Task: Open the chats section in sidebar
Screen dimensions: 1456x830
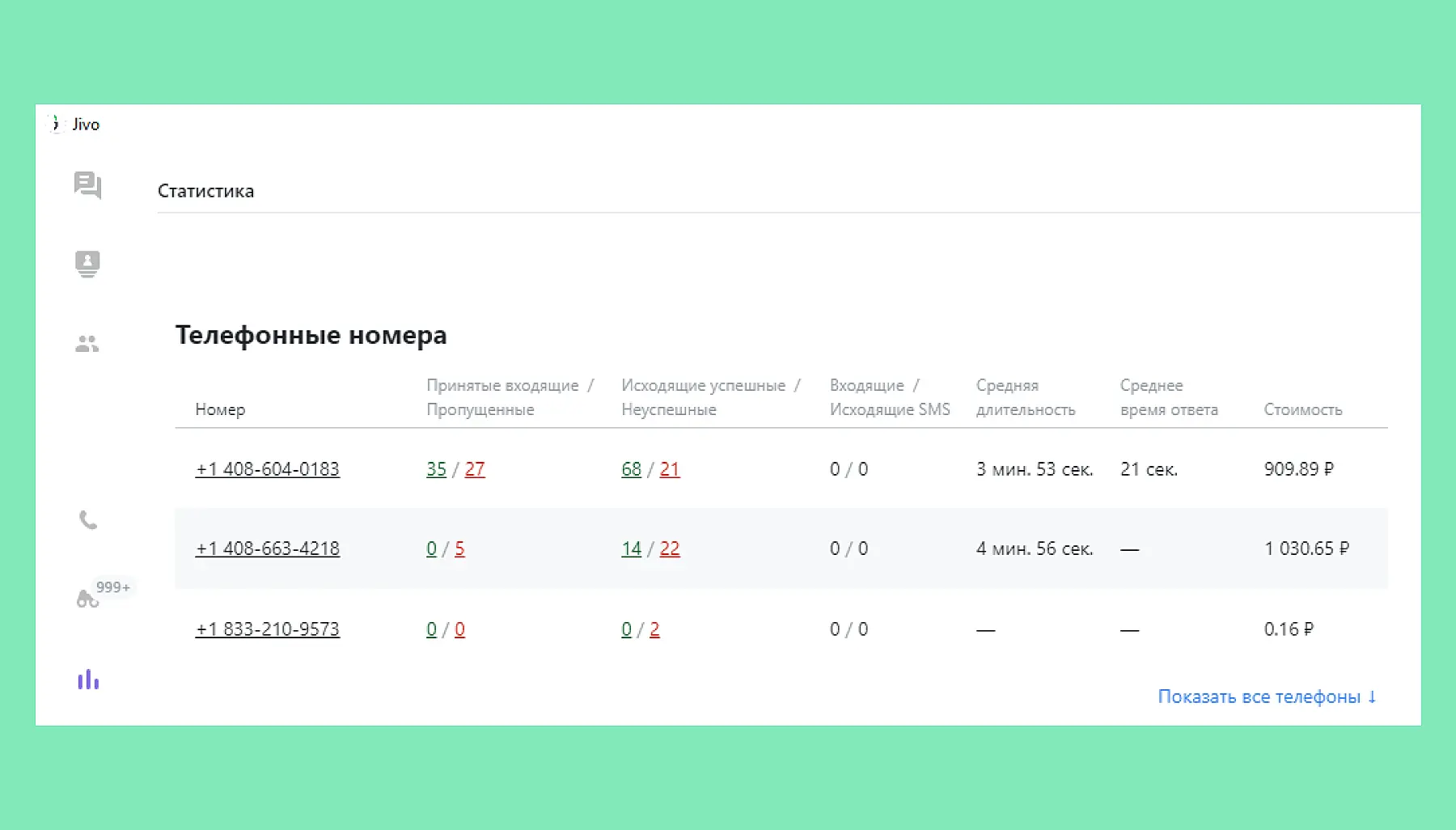Action: [87, 185]
